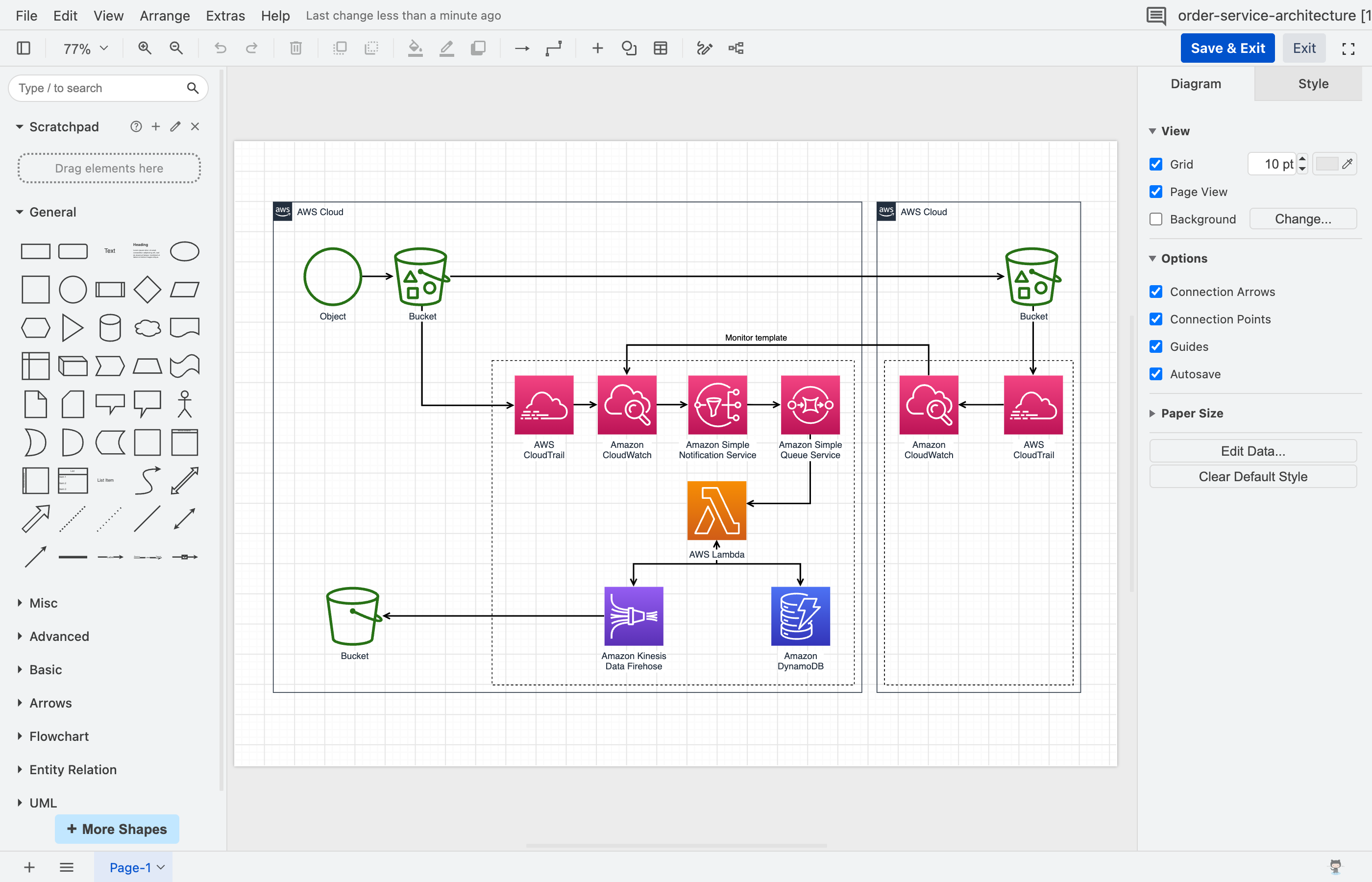Click the fullscreen toggle icon

coord(1348,49)
